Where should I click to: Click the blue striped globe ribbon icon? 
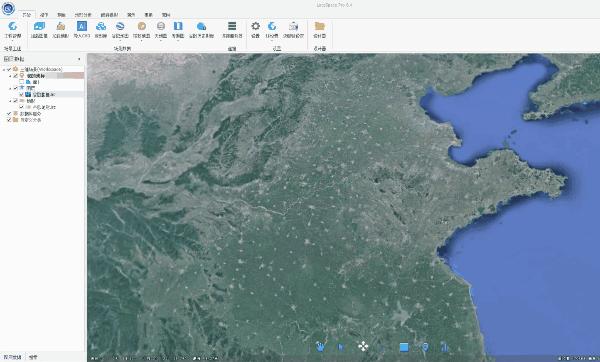[120, 26]
